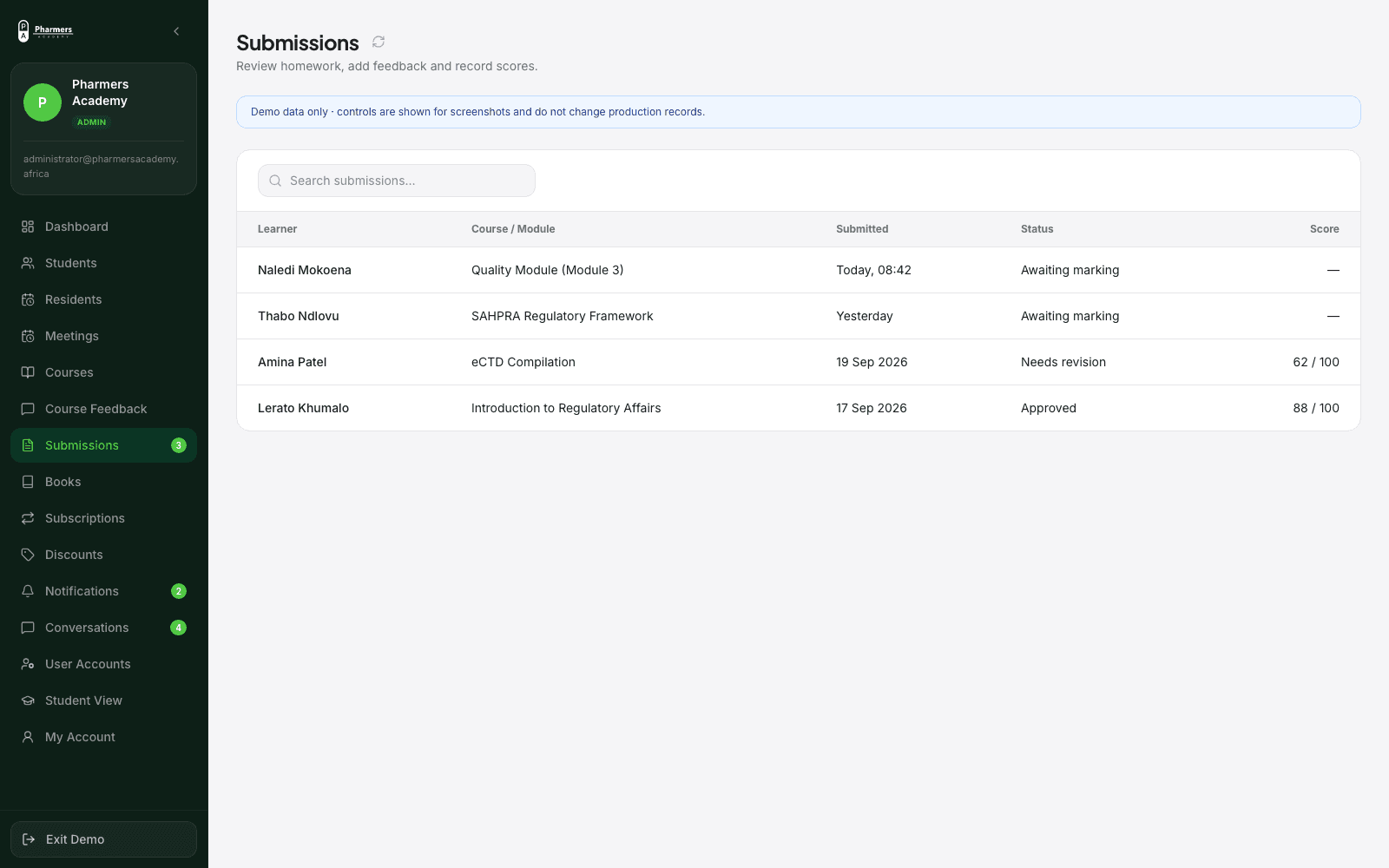Click the Notifications bell icon

28,591
